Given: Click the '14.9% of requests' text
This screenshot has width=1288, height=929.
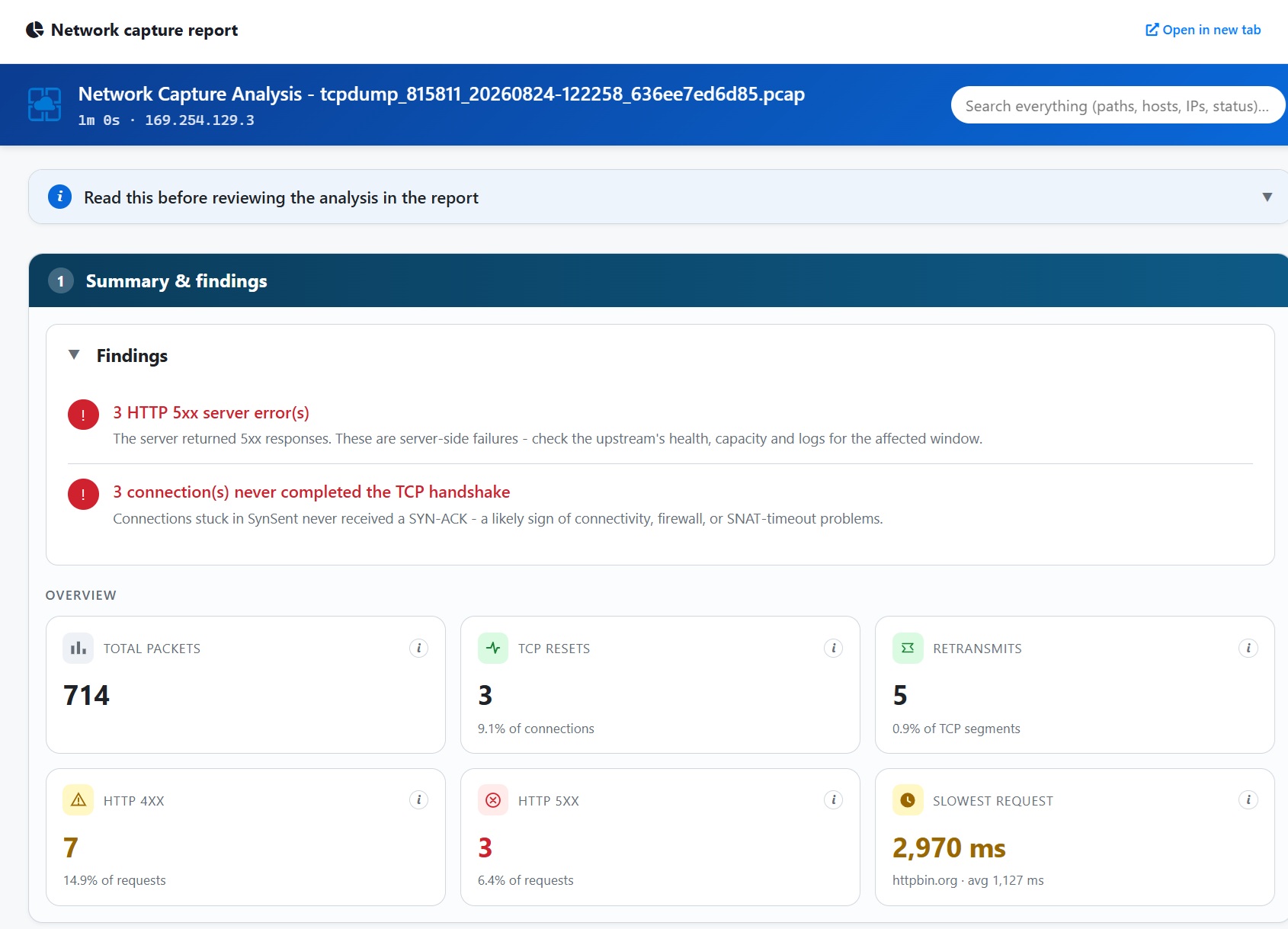Looking at the screenshot, I should (x=114, y=880).
